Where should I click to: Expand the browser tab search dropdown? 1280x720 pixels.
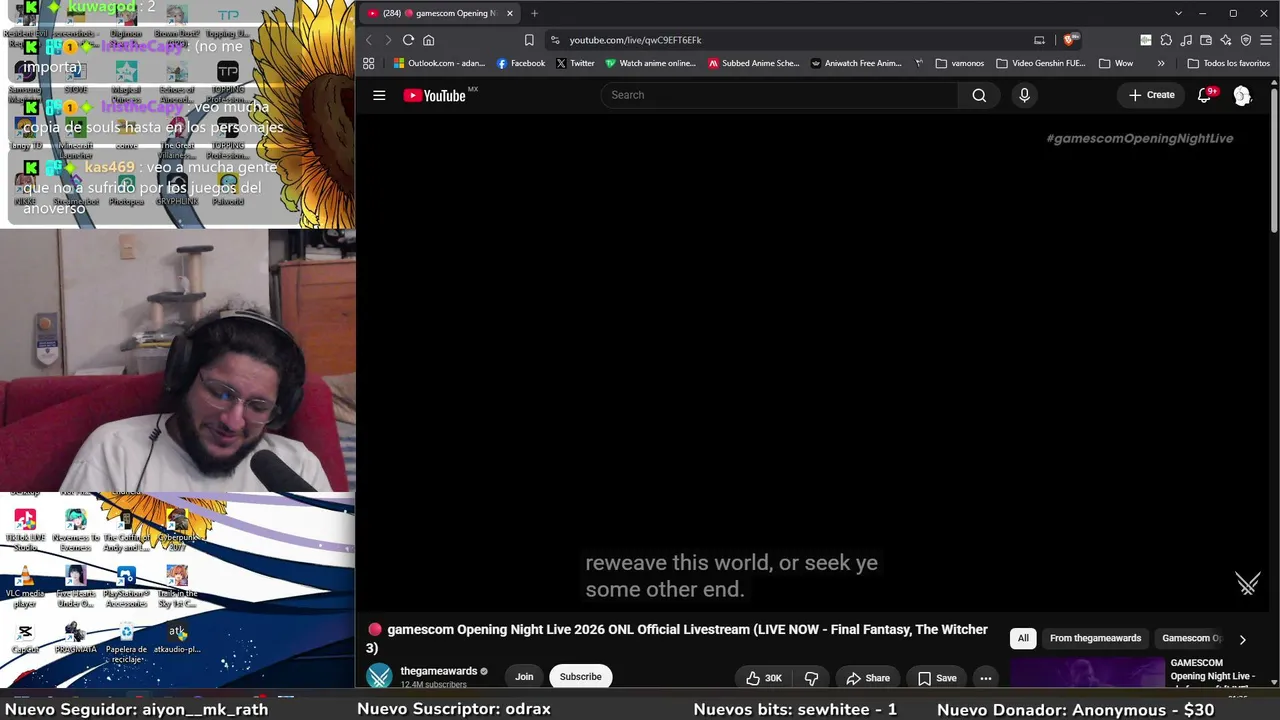click(1178, 13)
